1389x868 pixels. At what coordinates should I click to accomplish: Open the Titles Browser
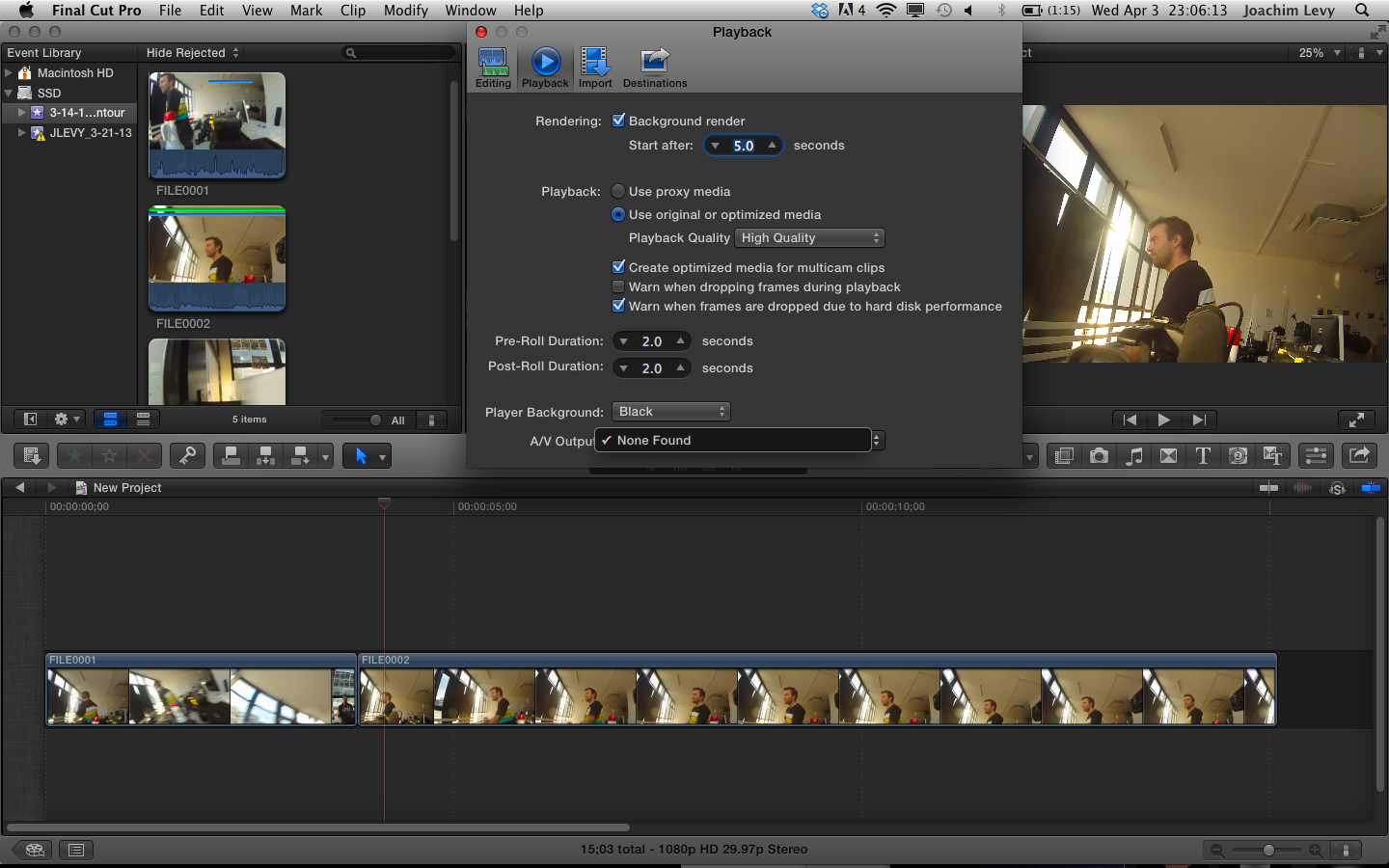click(1203, 456)
